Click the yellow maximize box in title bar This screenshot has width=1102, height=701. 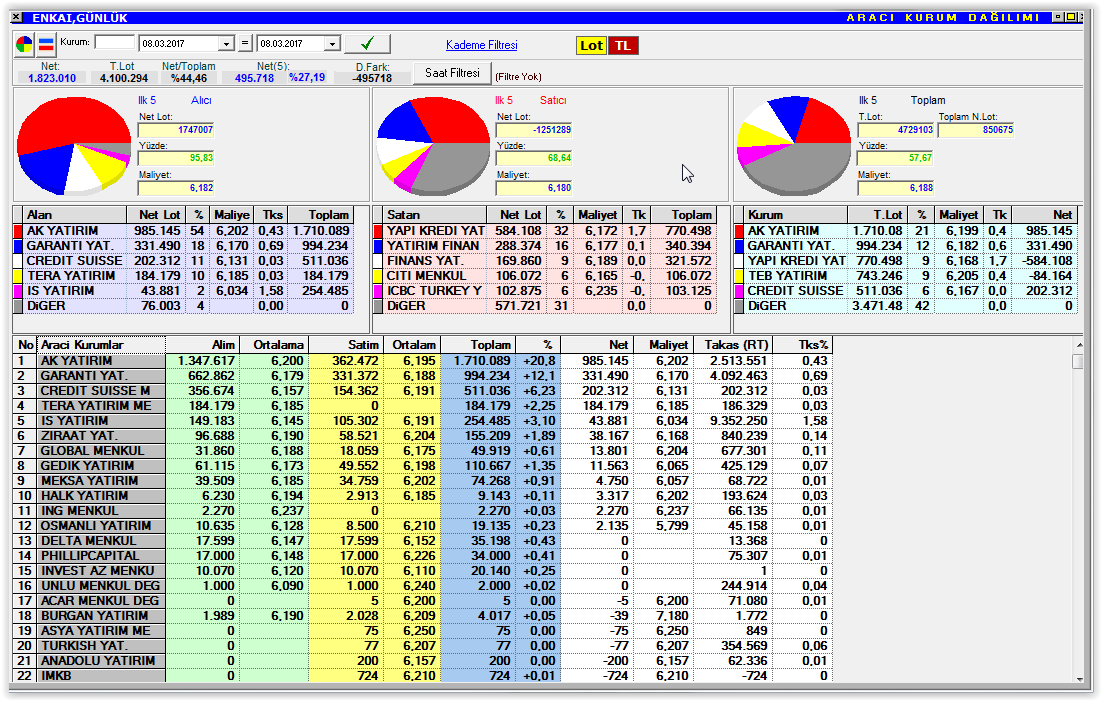(x=1070, y=17)
